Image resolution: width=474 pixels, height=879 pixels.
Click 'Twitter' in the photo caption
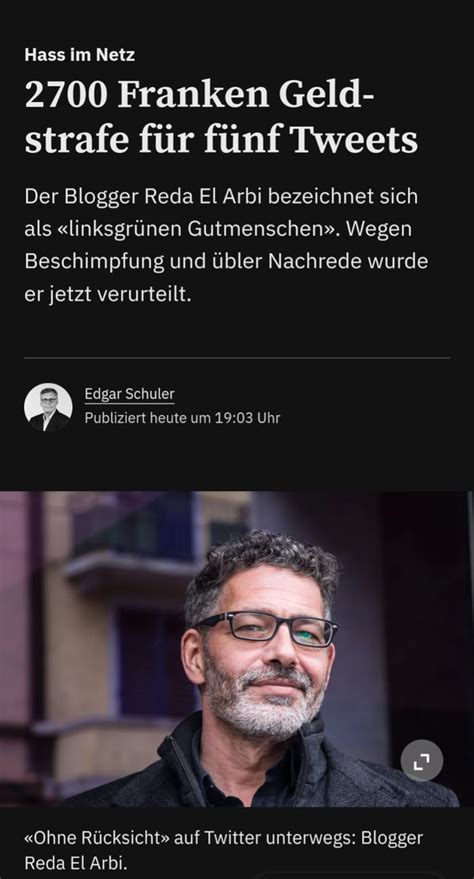233,838
